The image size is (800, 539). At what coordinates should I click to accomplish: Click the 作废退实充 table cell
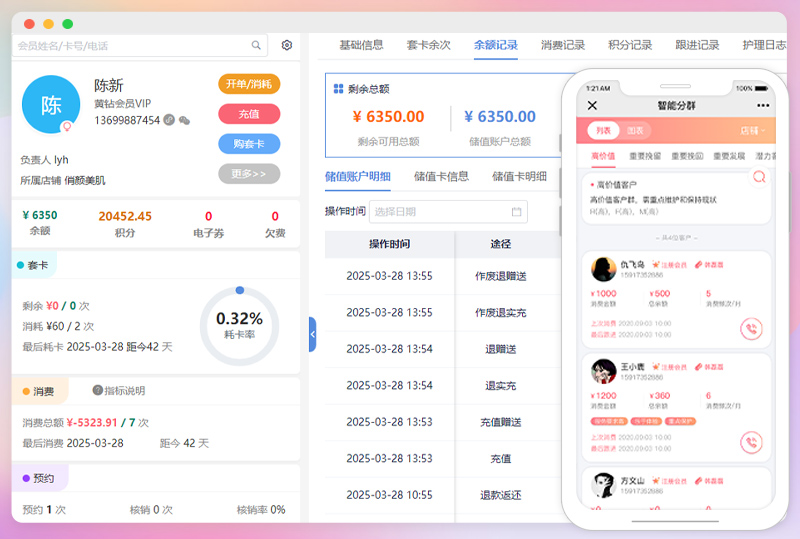coord(501,312)
